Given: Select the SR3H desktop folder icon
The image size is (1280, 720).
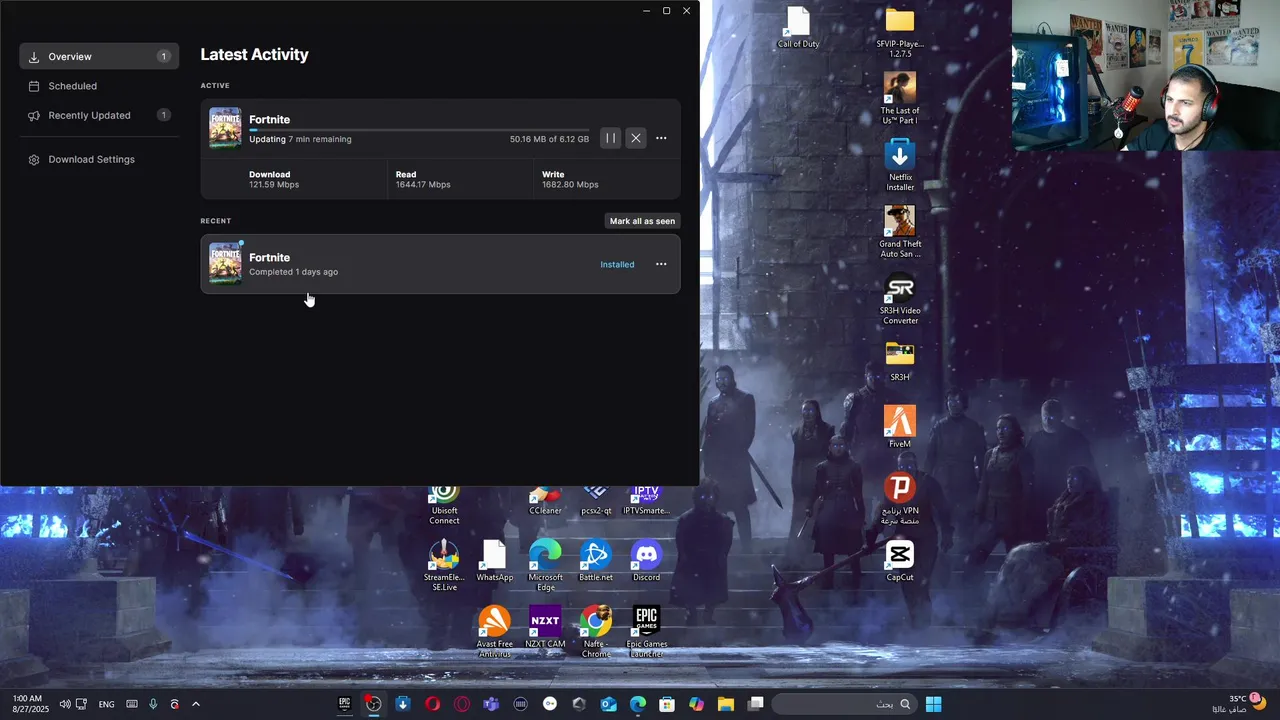Looking at the screenshot, I should pos(900,361).
